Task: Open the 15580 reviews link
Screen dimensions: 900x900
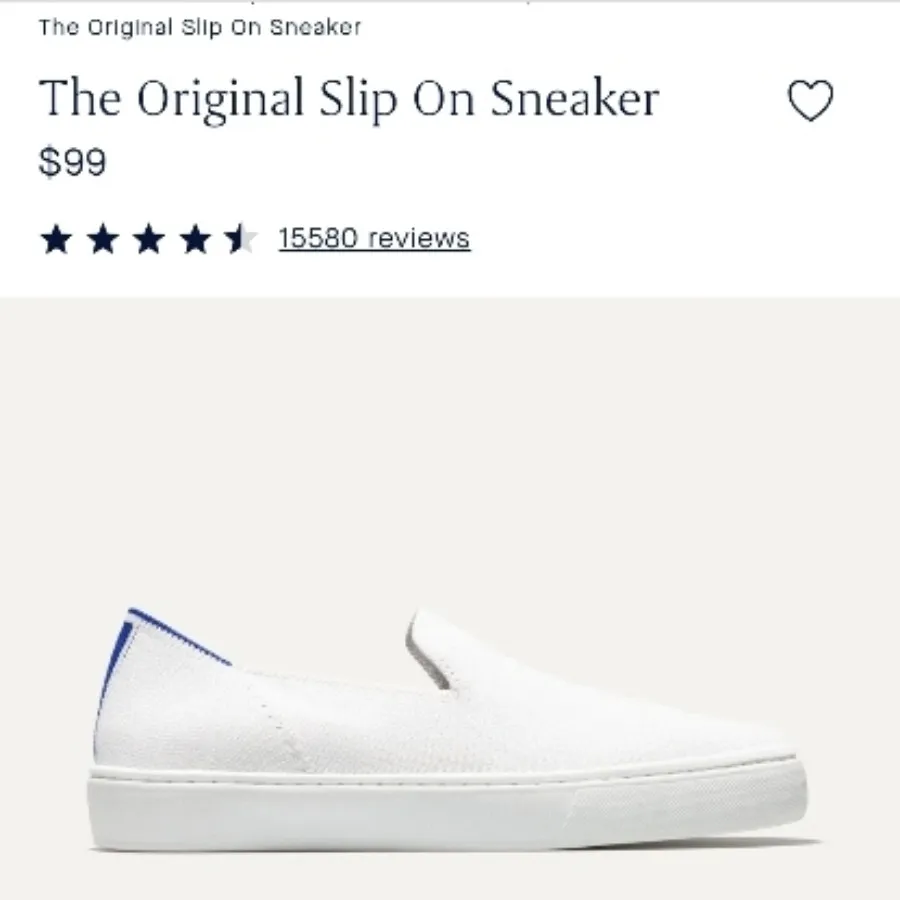Action: pos(374,239)
